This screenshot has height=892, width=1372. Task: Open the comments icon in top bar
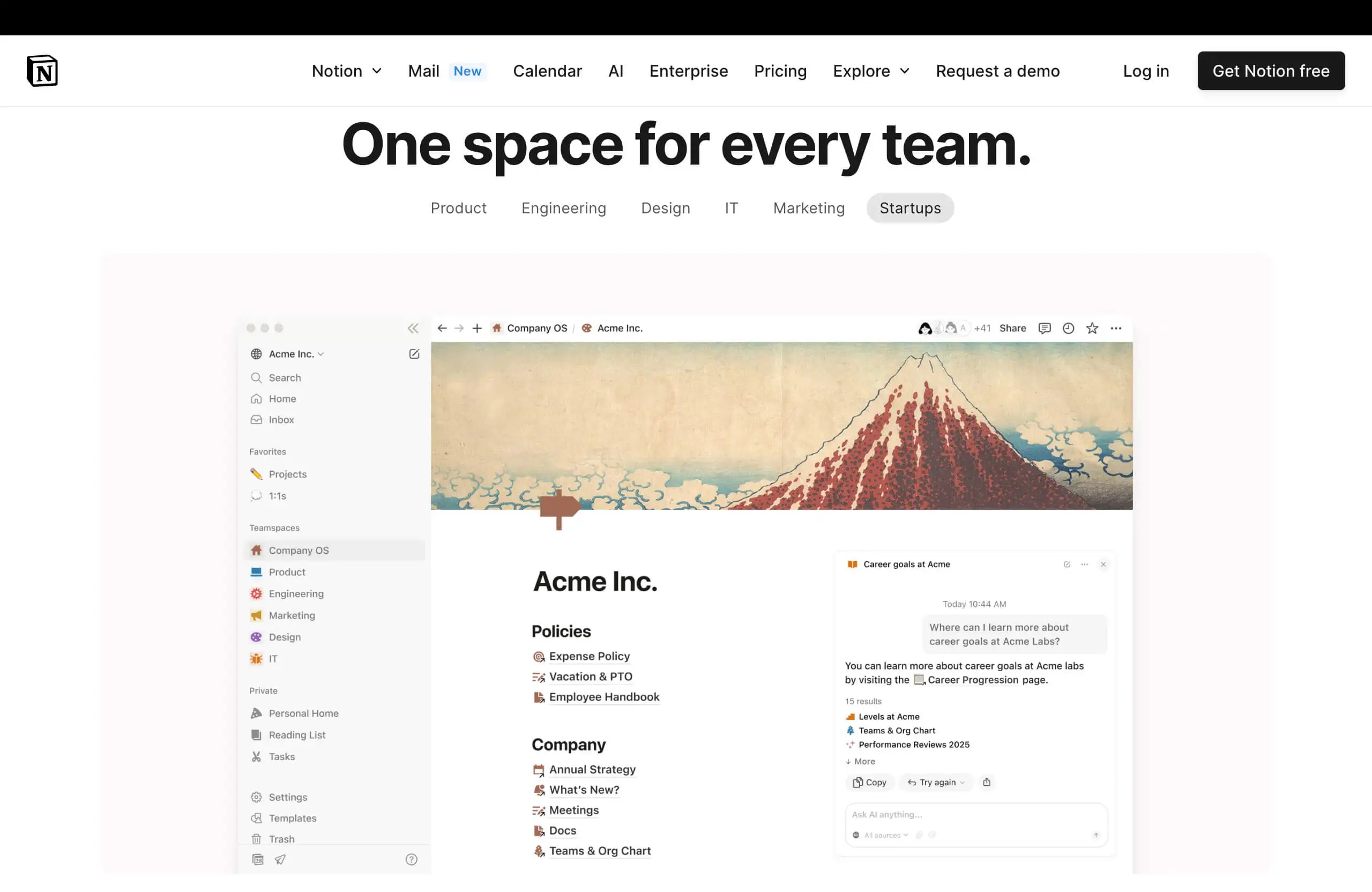point(1044,328)
